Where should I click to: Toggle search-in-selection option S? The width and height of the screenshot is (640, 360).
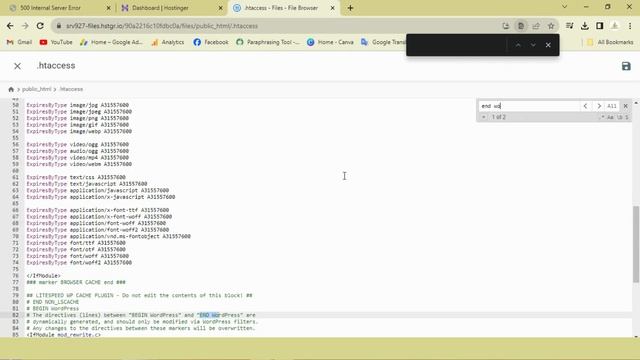[x=627, y=117]
